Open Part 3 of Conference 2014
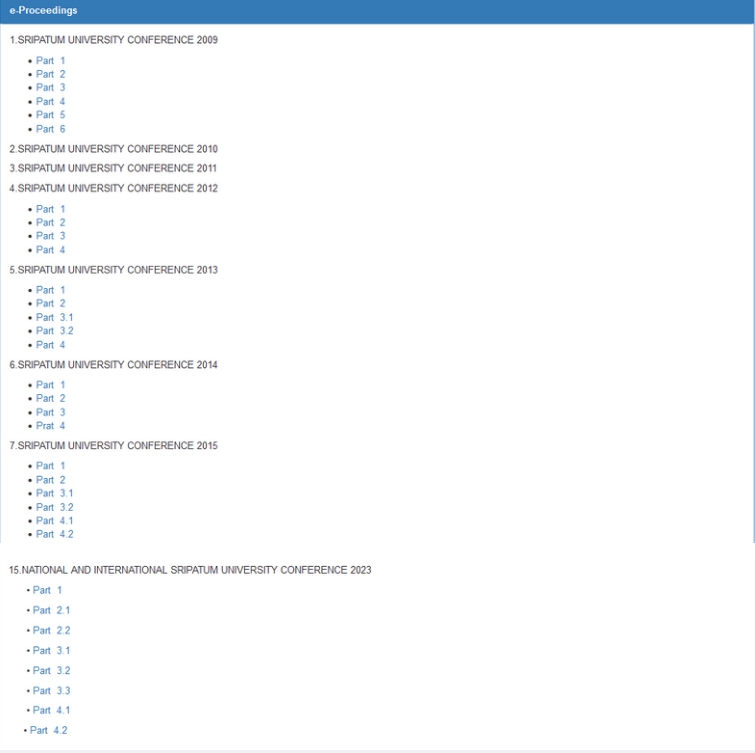Screen dimensions: 755x753 pos(51,412)
